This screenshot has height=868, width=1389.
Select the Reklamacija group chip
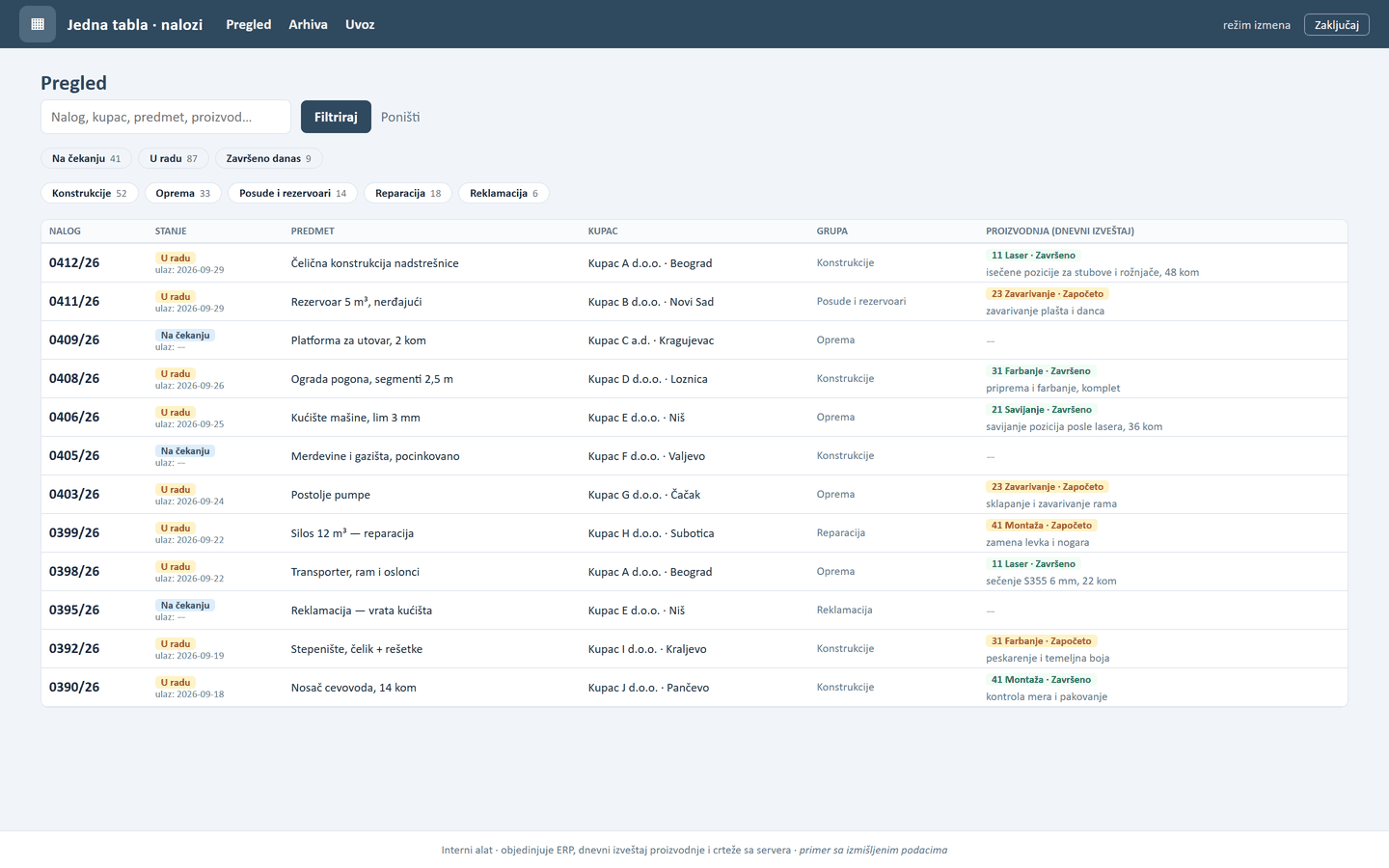click(504, 193)
